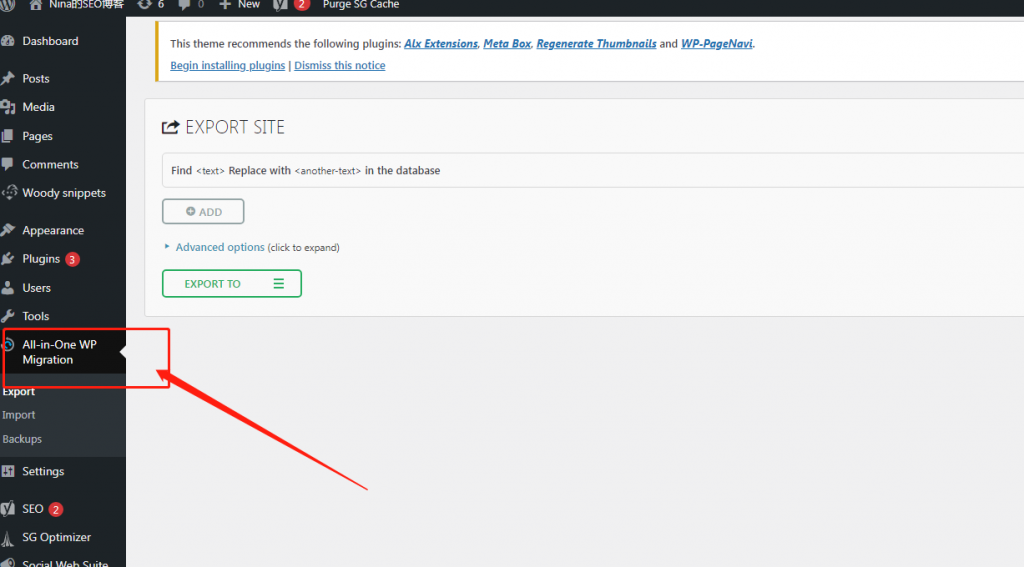Screen dimensions: 1024x567
Task: Click the Settings sliders icon
Action: [7, 471]
